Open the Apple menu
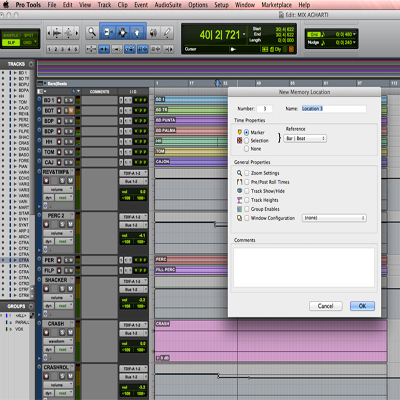 pyautogui.click(x=6, y=5)
